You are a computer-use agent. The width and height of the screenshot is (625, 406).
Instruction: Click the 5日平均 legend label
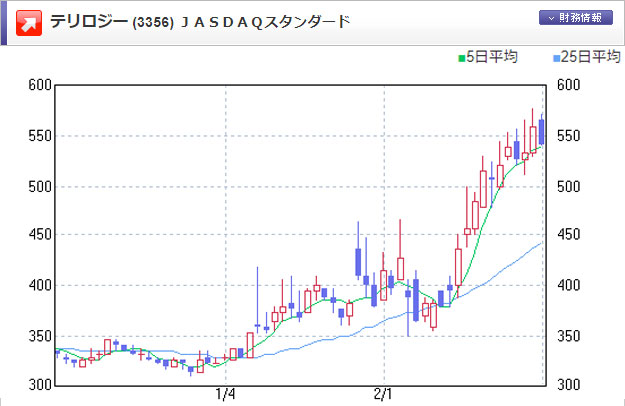(491, 57)
